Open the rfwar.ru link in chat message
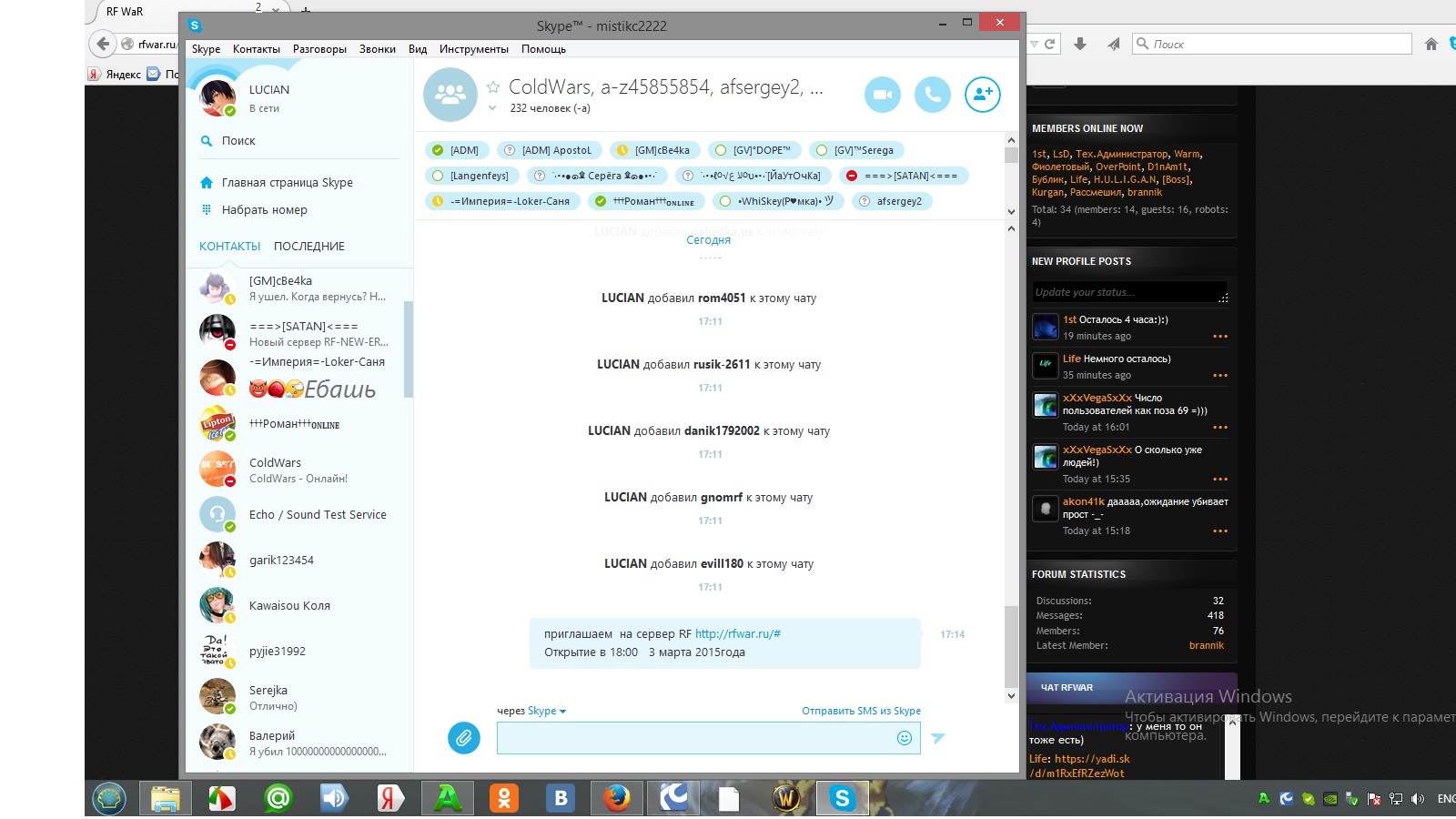The height and width of the screenshot is (819, 1456). click(738, 634)
